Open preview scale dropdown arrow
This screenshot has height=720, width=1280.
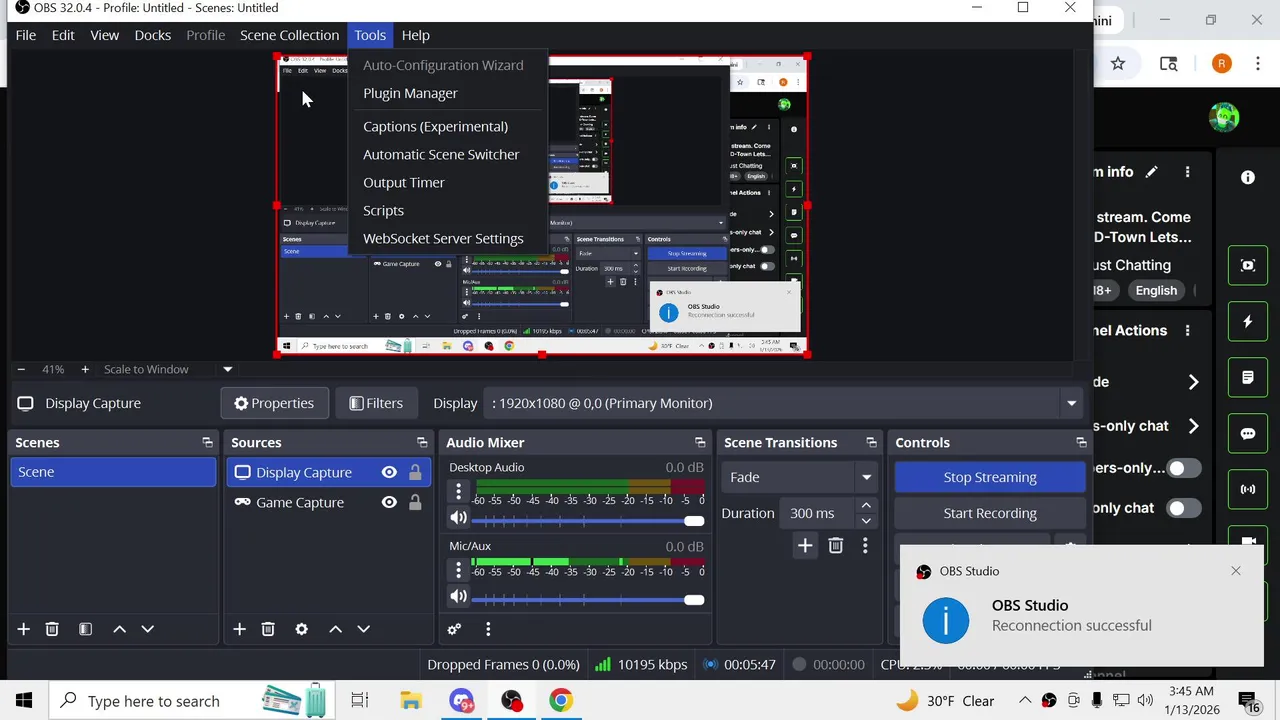tap(227, 369)
